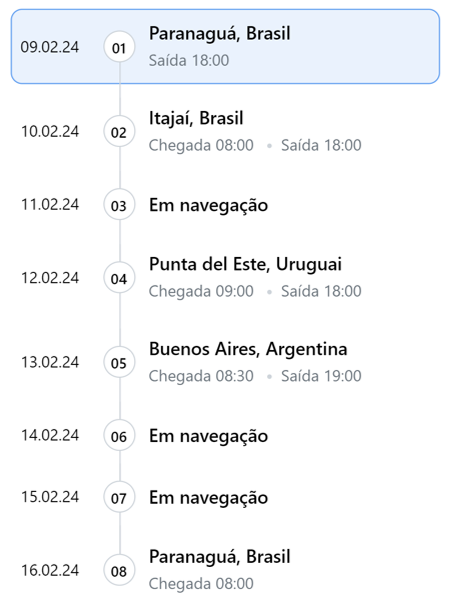Click the day 02 circle marker
The height and width of the screenshot is (603, 456).
click(x=119, y=132)
